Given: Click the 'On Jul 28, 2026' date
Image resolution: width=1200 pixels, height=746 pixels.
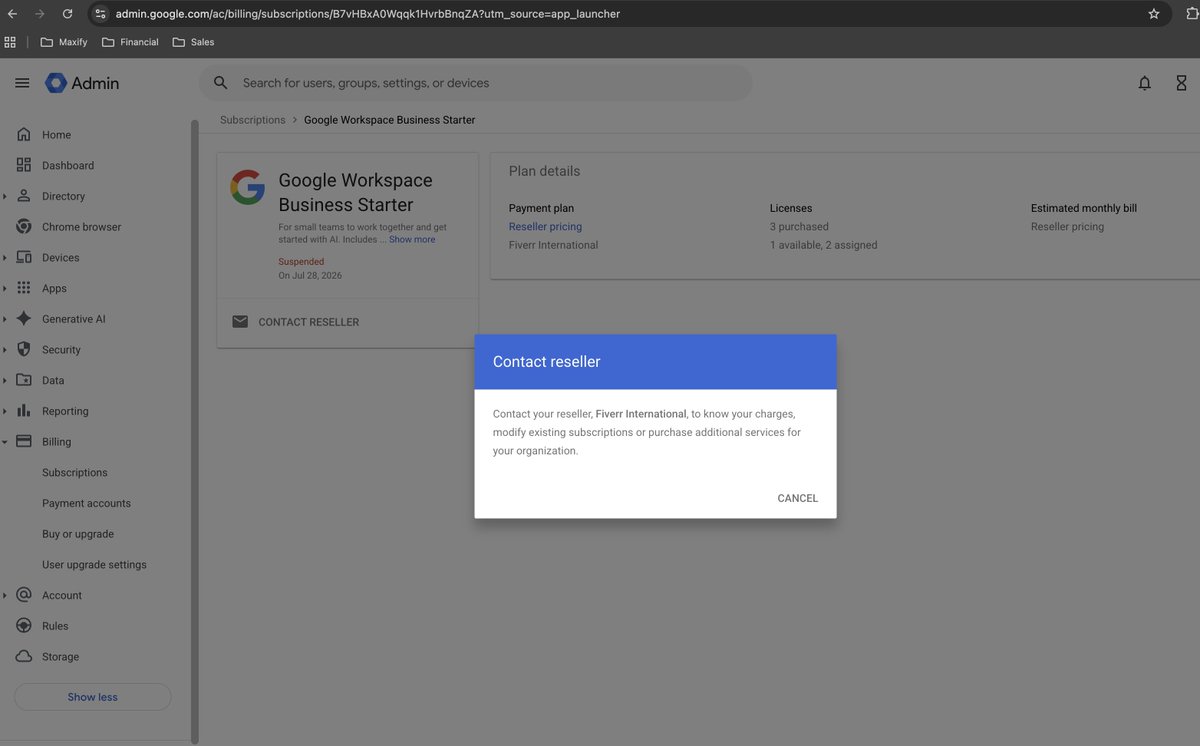Looking at the screenshot, I should tap(310, 275).
